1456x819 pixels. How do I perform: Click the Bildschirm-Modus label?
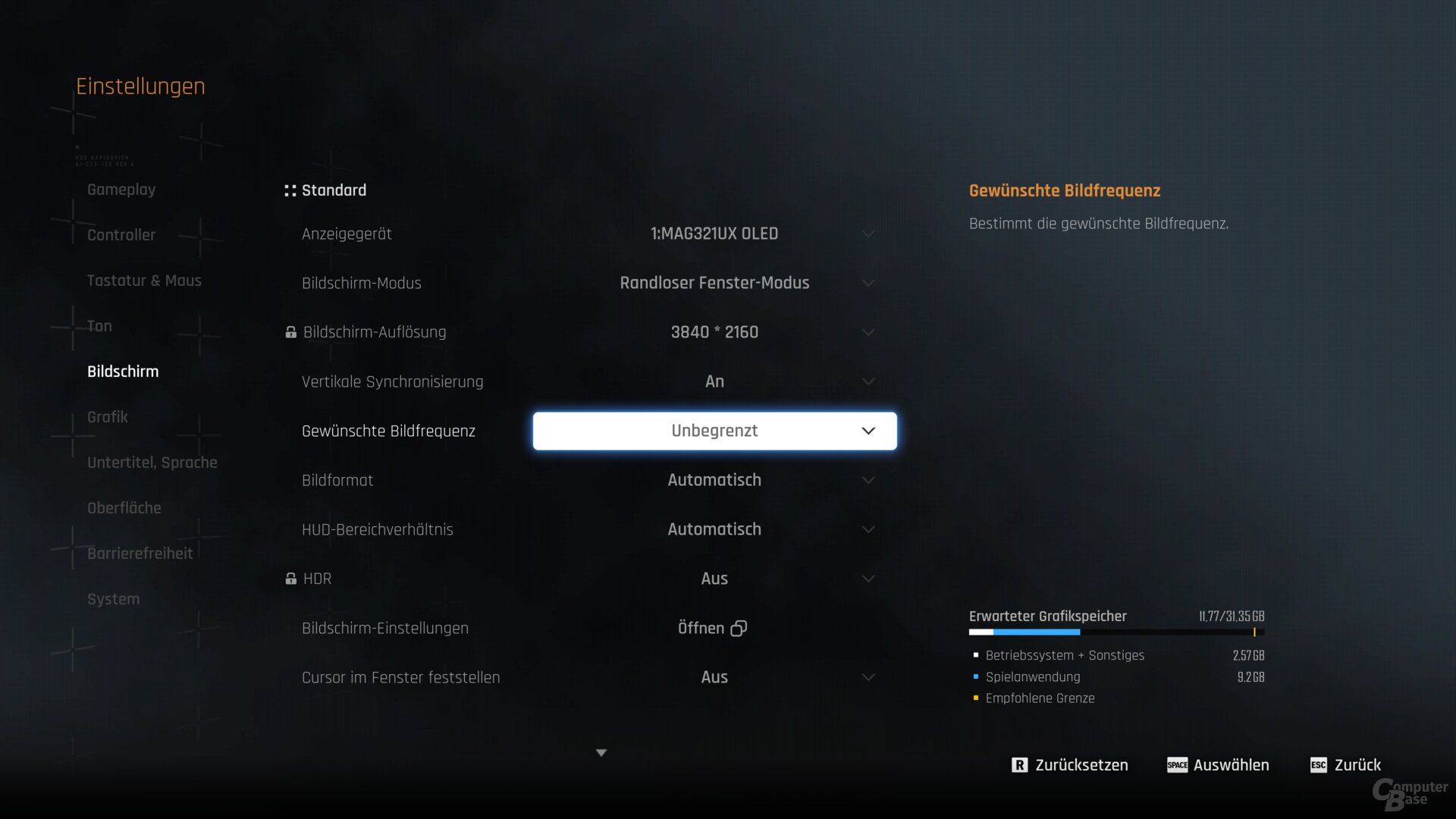click(361, 283)
